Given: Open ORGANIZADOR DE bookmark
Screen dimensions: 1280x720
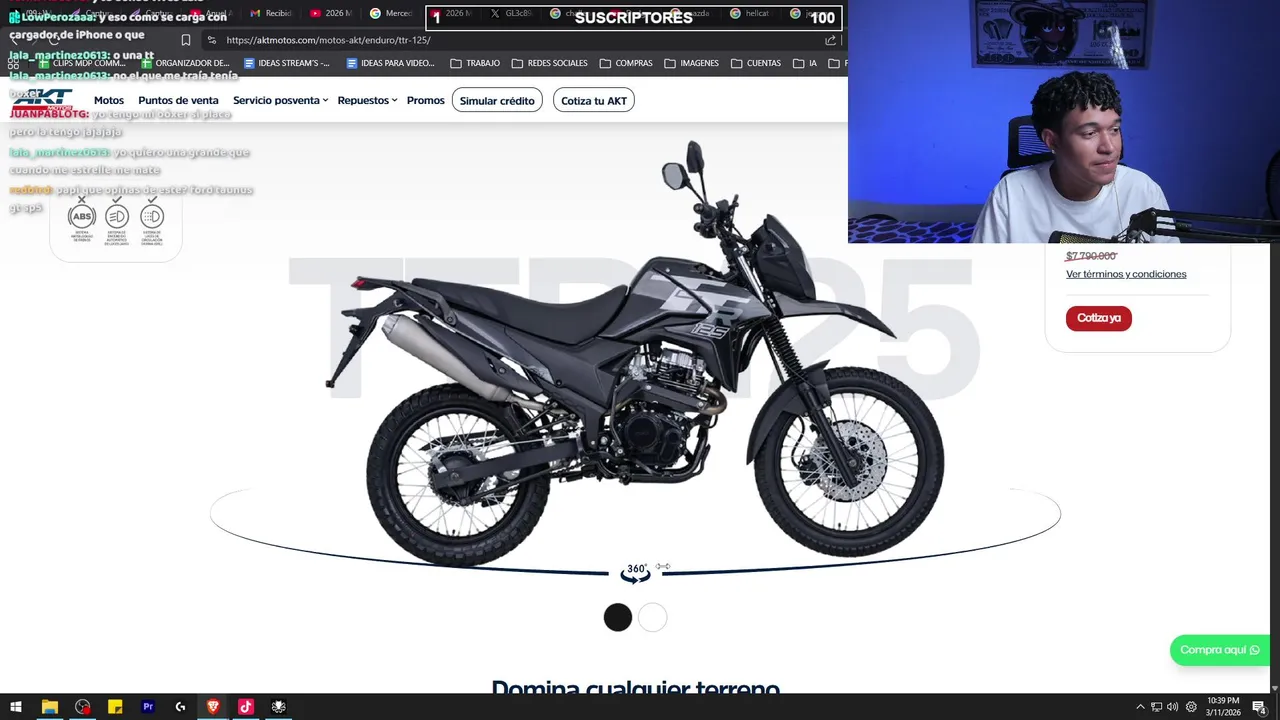Looking at the screenshot, I should 185,63.
